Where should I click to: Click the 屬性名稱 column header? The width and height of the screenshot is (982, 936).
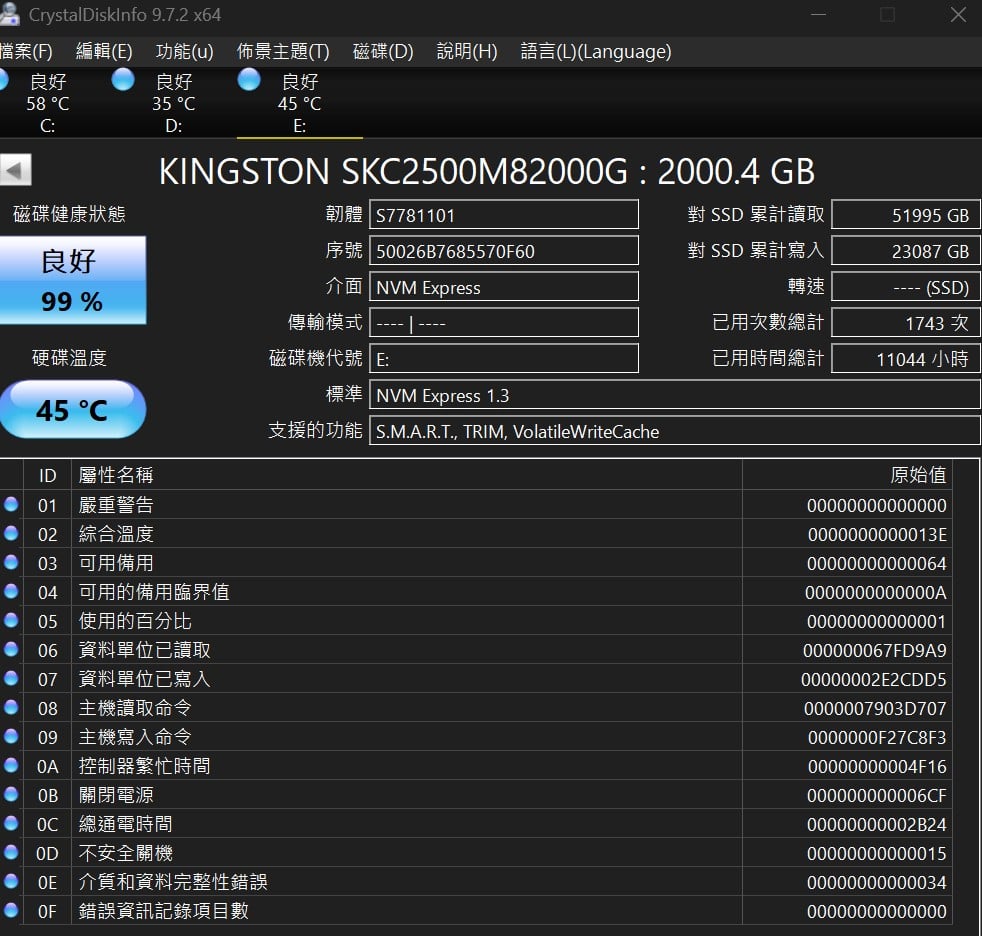coord(116,475)
